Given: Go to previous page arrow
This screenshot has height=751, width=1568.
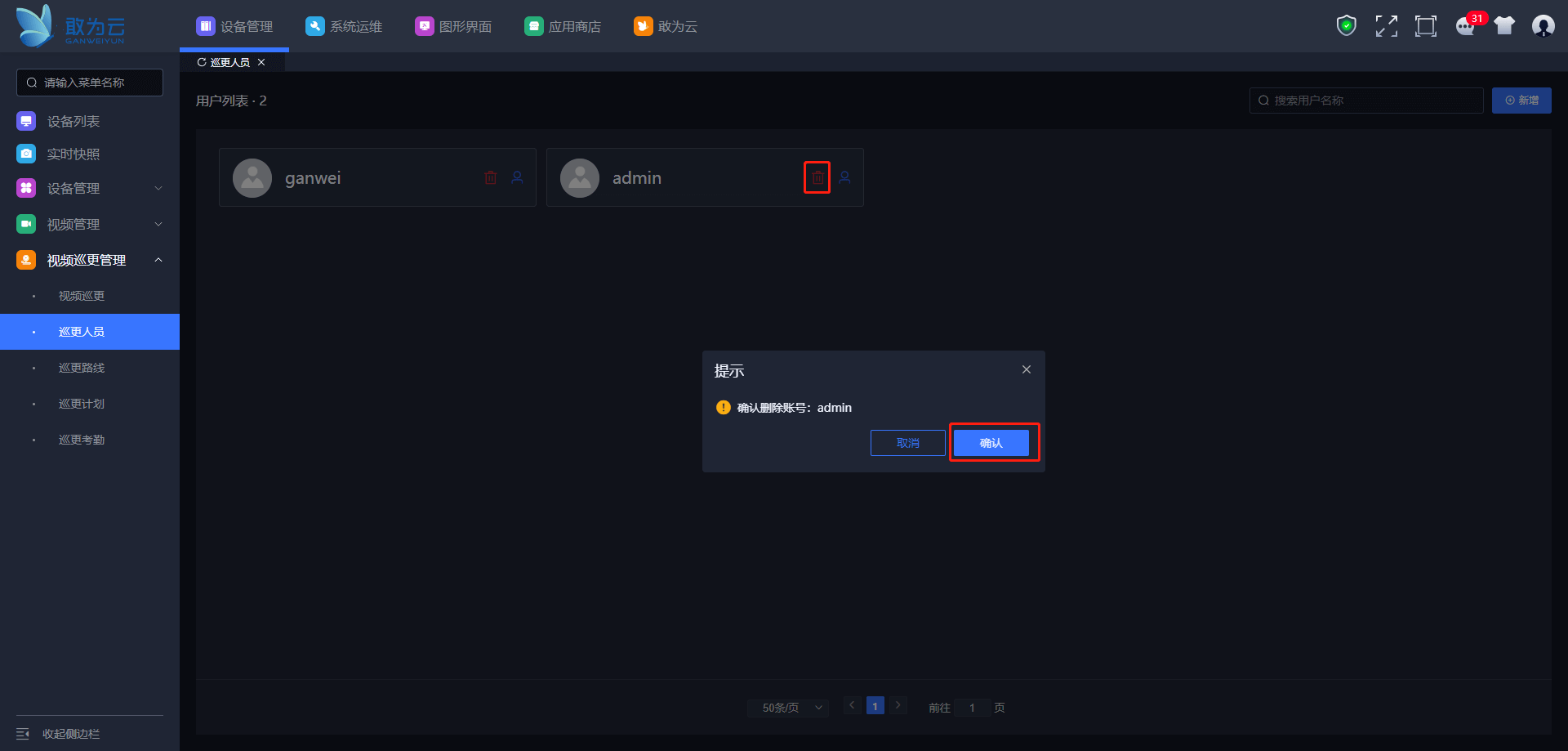Looking at the screenshot, I should (852, 705).
